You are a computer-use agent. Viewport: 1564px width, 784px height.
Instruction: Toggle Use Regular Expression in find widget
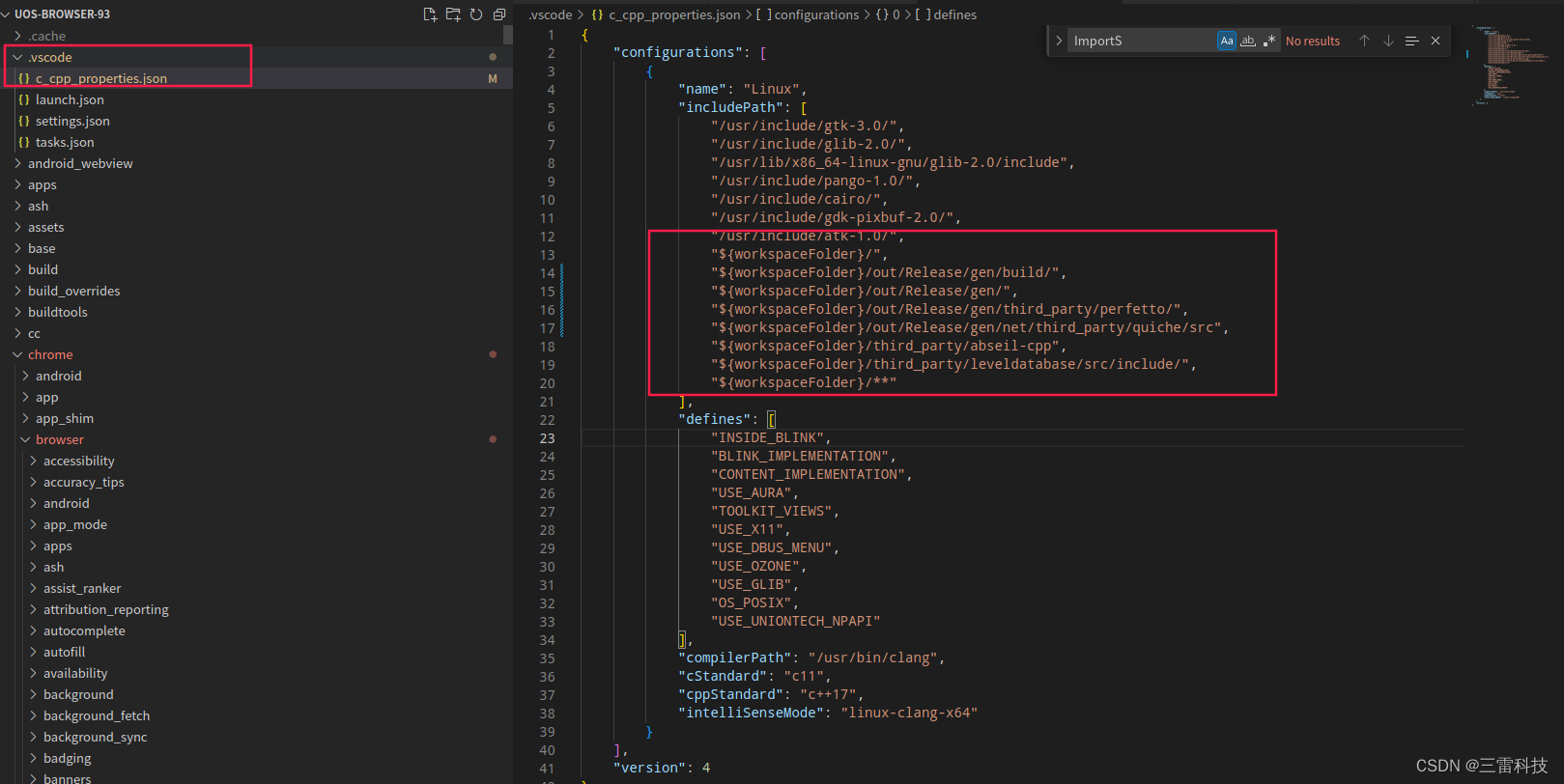1269,41
